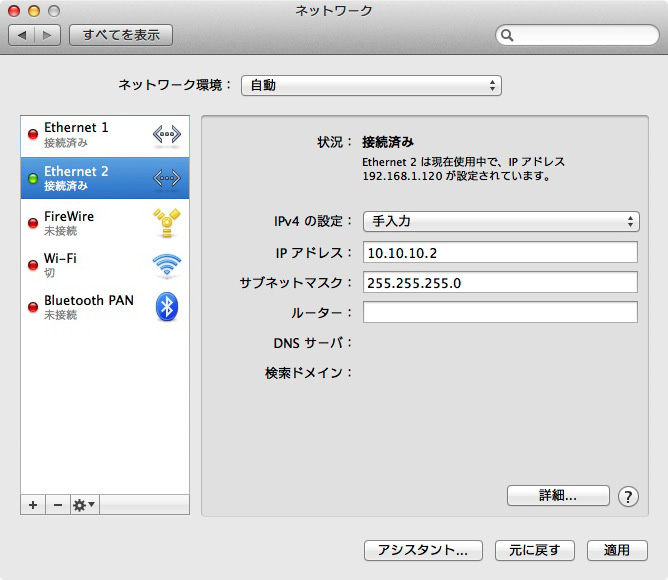Add a new network service with plus

click(33, 505)
